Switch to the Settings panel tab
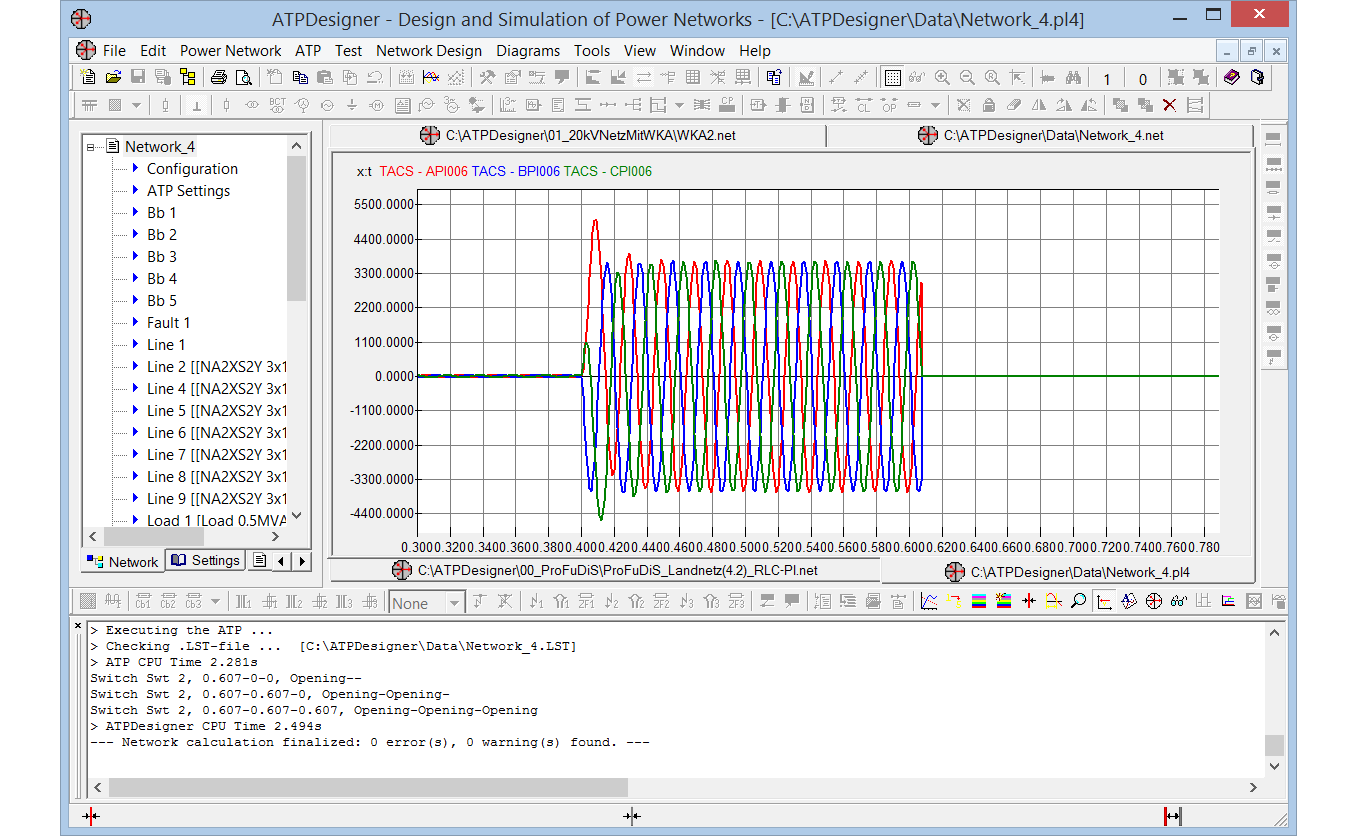This screenshot has height=836, width=1355. pos(205,561)
